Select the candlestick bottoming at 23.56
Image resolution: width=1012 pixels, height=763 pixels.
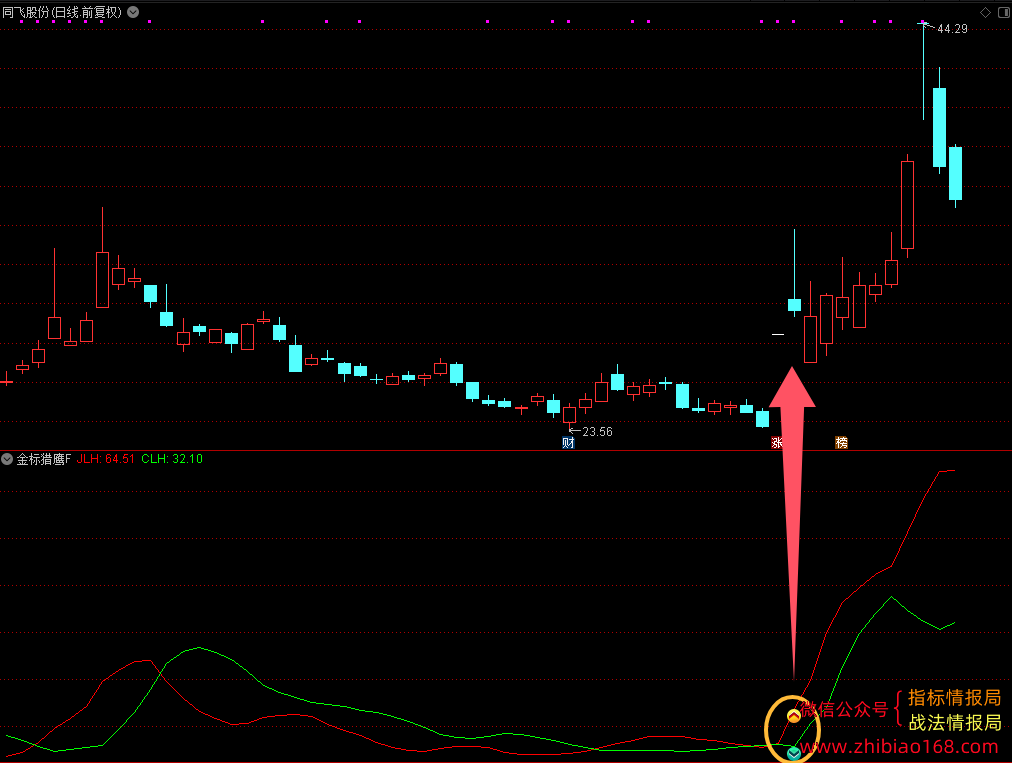pyautogui.click(x=569, y=414)
